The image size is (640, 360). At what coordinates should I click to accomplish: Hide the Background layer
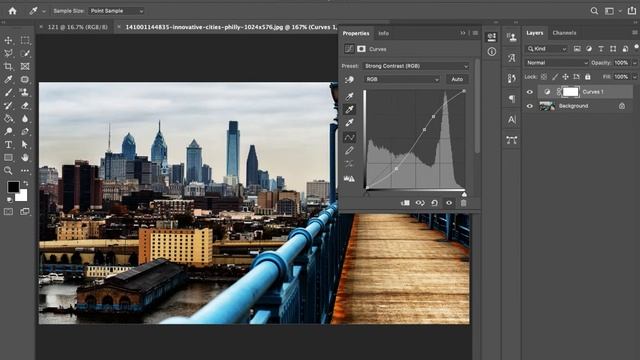[x=530, y=106]
